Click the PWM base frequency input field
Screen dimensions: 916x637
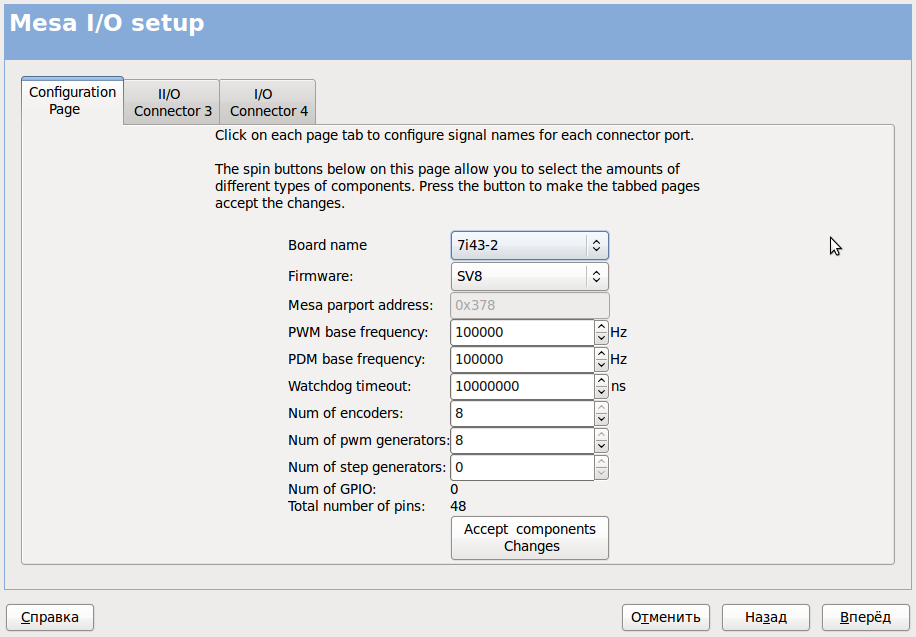coord(522,332)
